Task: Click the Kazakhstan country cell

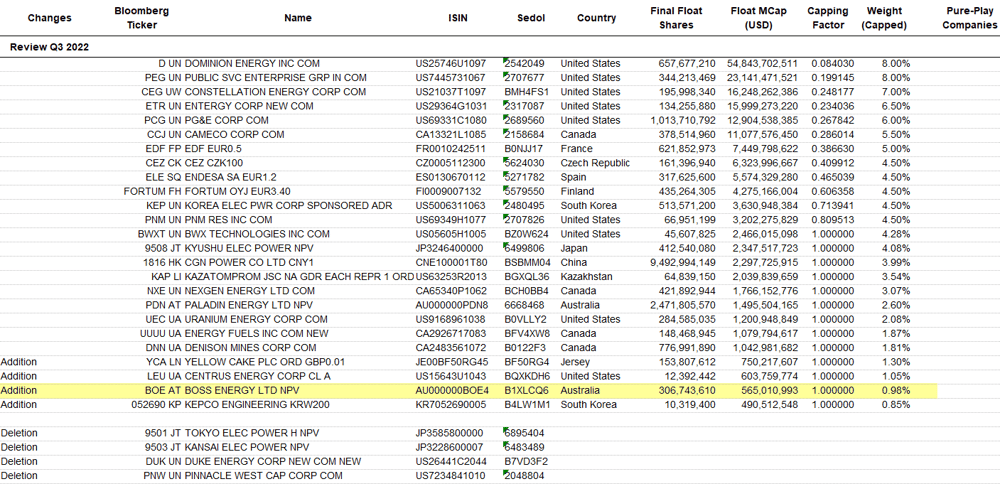Action: click(x=586, y=276)
